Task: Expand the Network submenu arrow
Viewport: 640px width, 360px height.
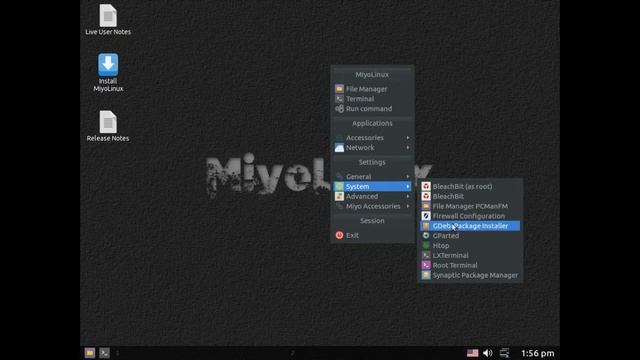Action: [408, 148]
